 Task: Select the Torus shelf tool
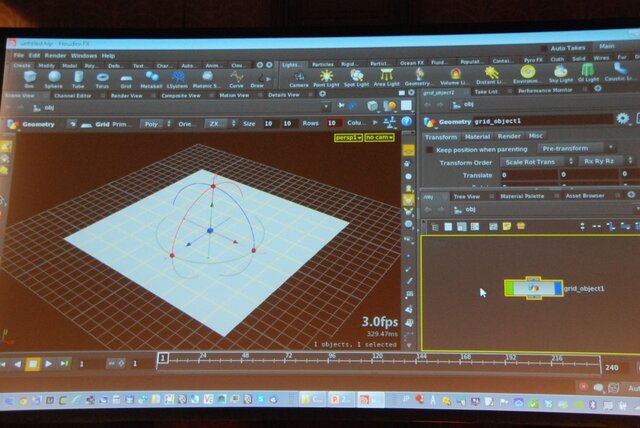pos(102,80)
